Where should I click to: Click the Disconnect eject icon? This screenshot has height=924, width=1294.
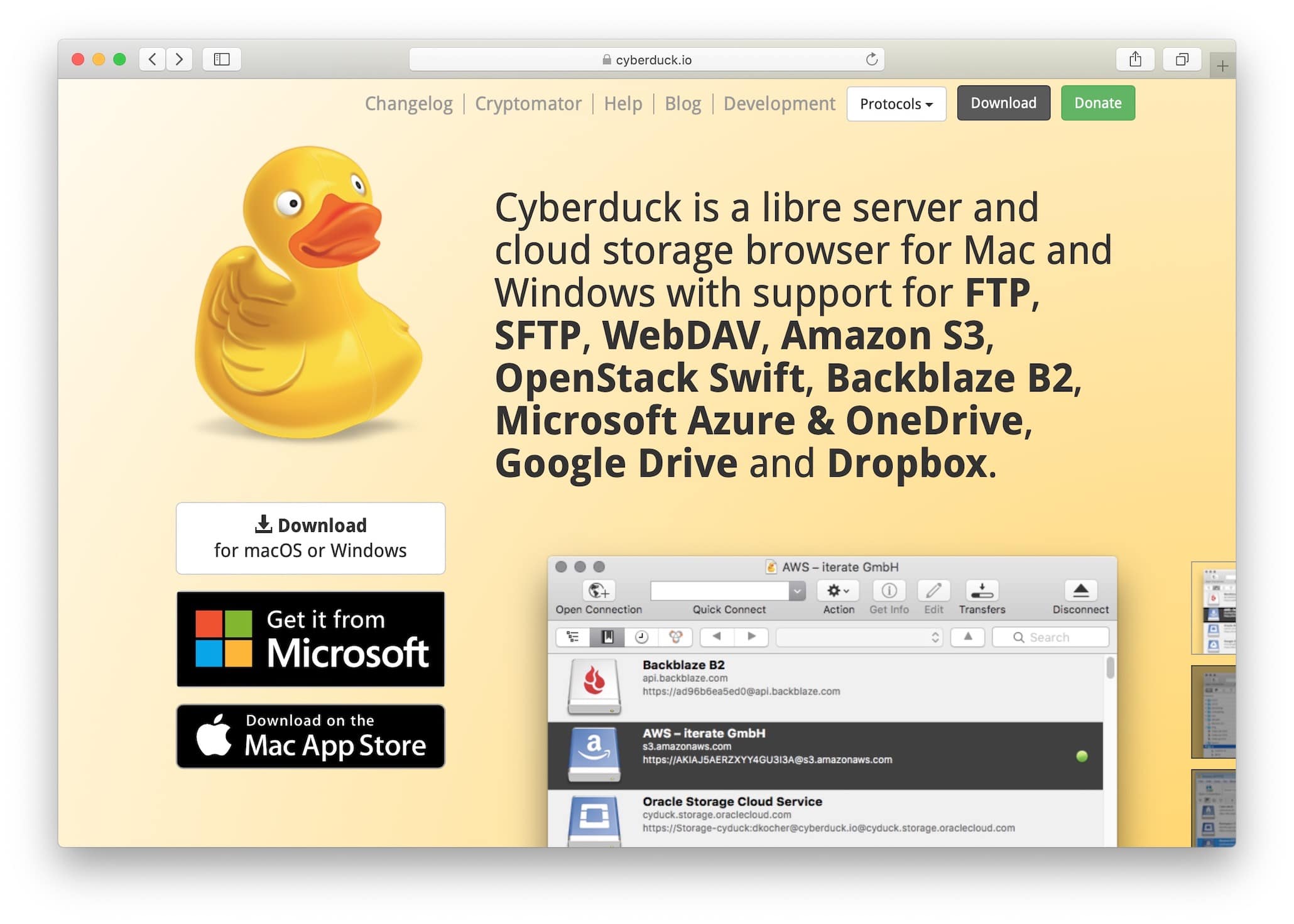pyautogui.click(x=1080, y=591)
